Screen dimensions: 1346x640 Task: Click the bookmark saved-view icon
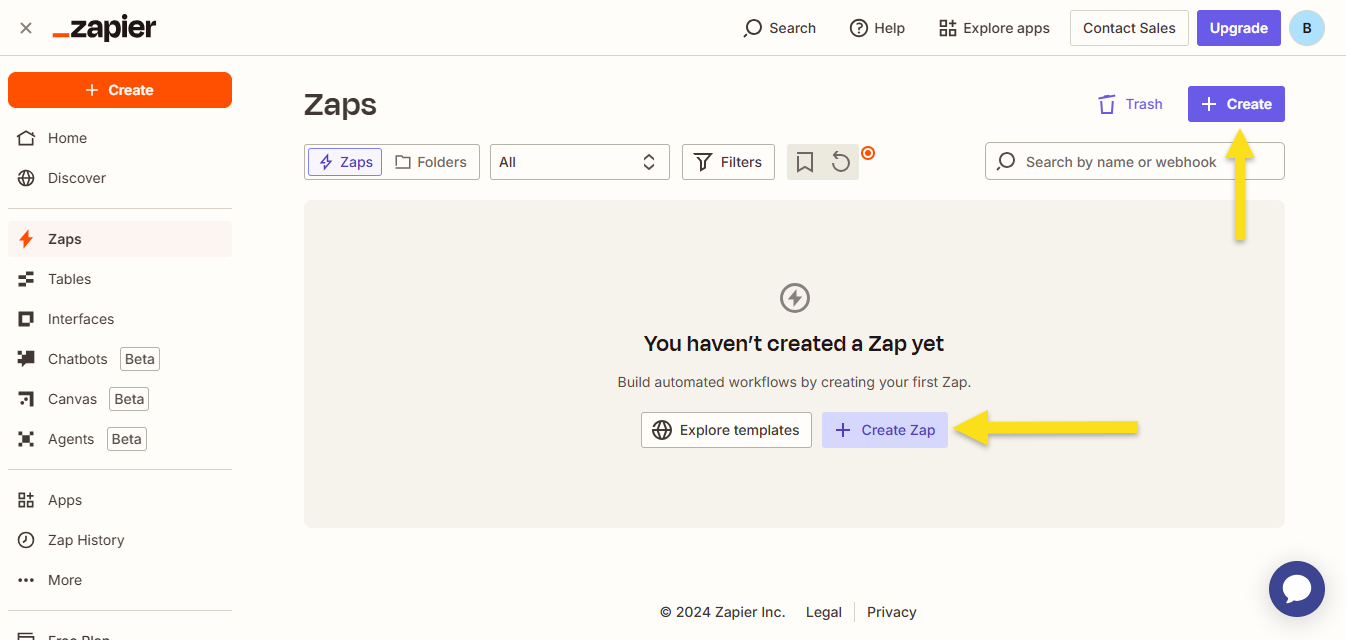805,162
